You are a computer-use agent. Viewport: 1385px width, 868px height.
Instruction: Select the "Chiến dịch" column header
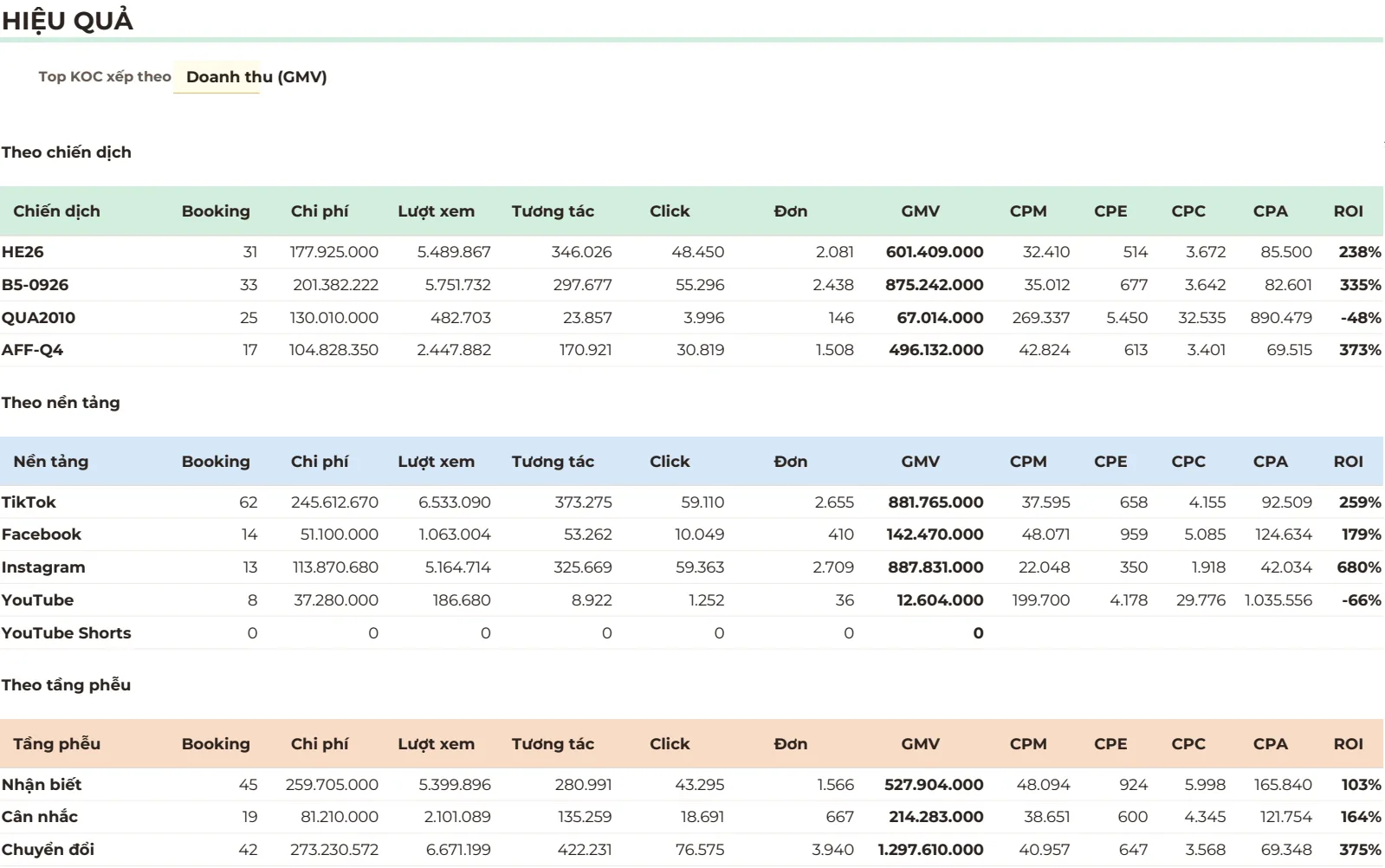(x=56, y=211)
